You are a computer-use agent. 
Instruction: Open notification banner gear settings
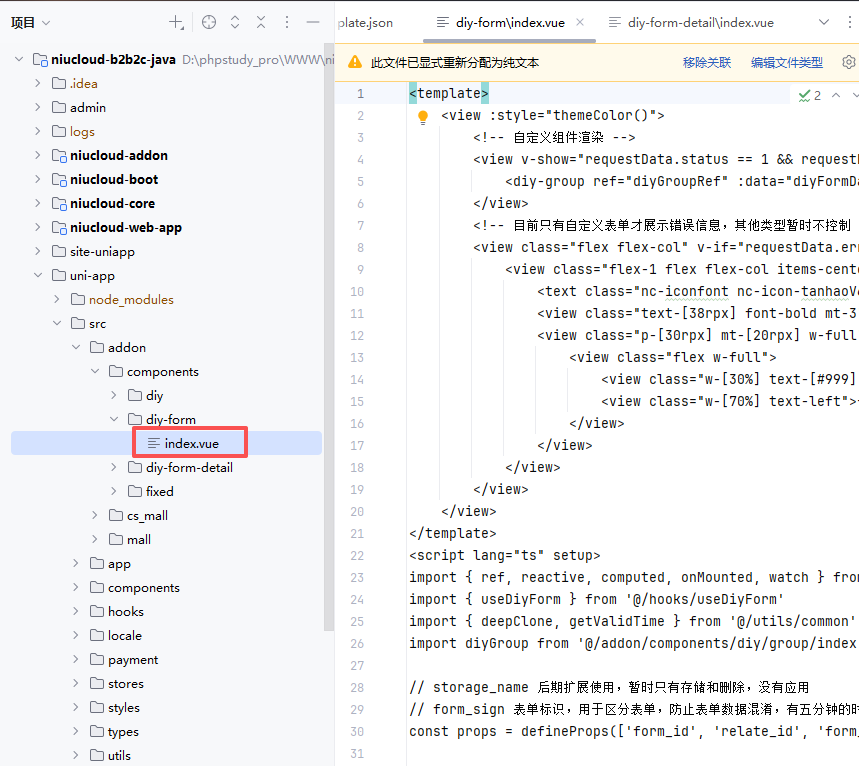pyautogui.click(x=848, y=62)
